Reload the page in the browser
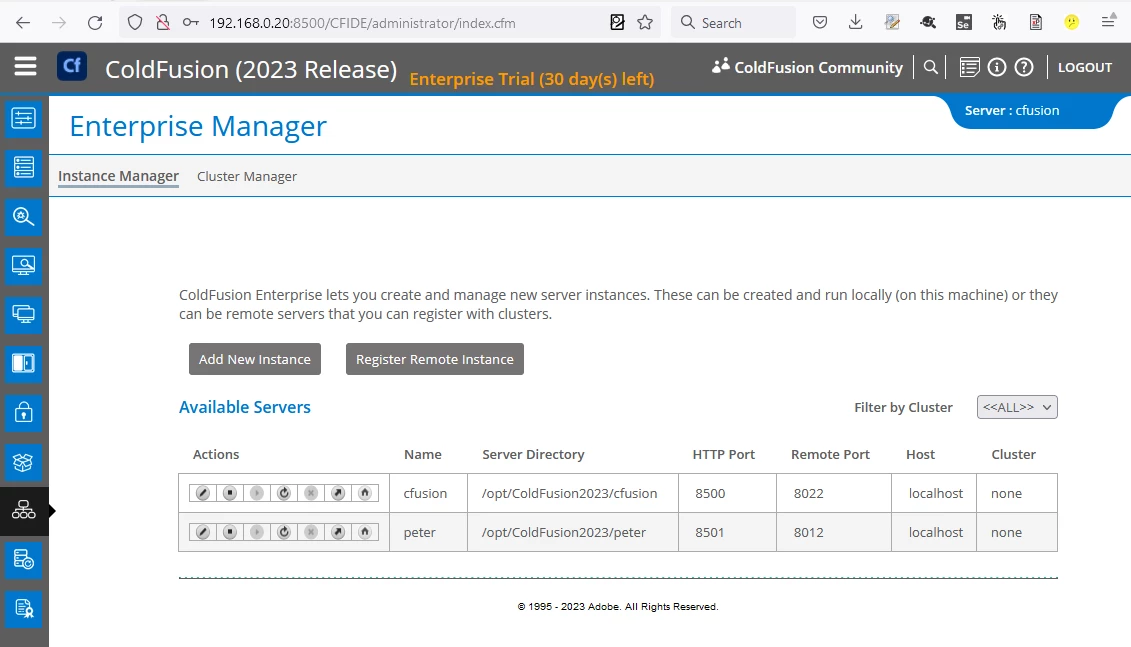Viewport: 1131px width, 647px height. pos(95,22)
